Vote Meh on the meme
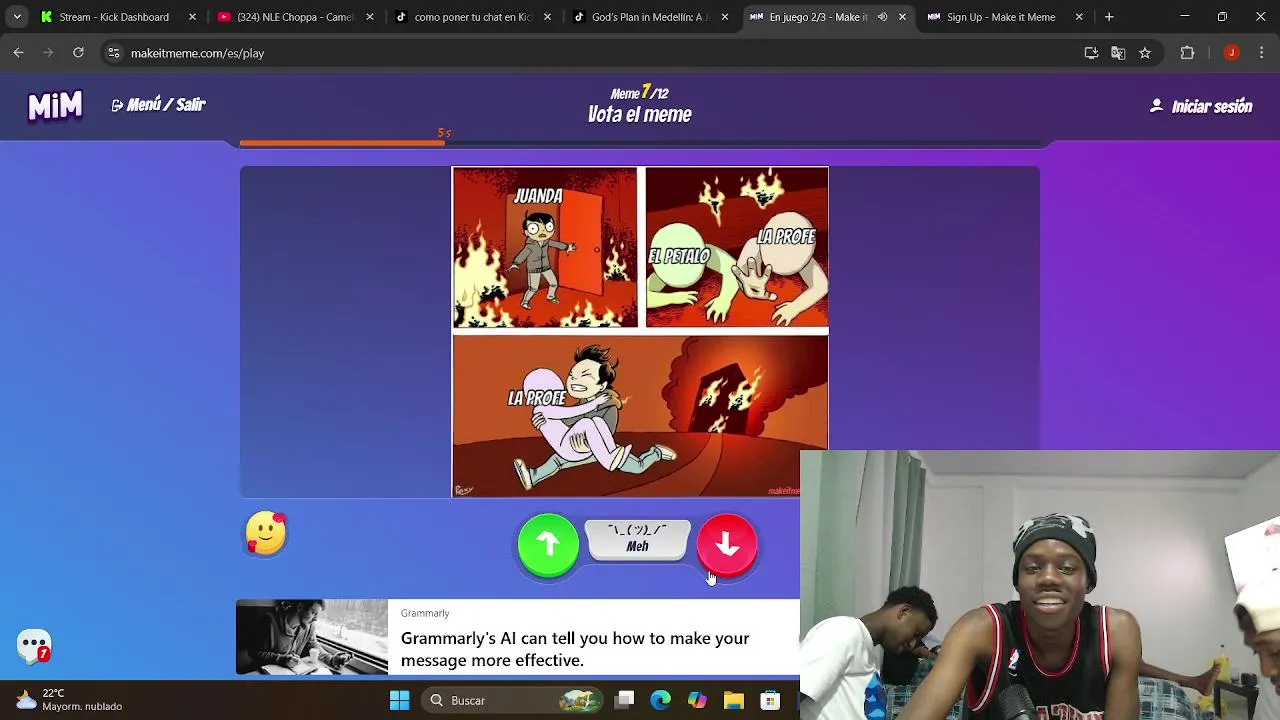The height and width of the screenshot is (720, 1280). pos(637,539)
